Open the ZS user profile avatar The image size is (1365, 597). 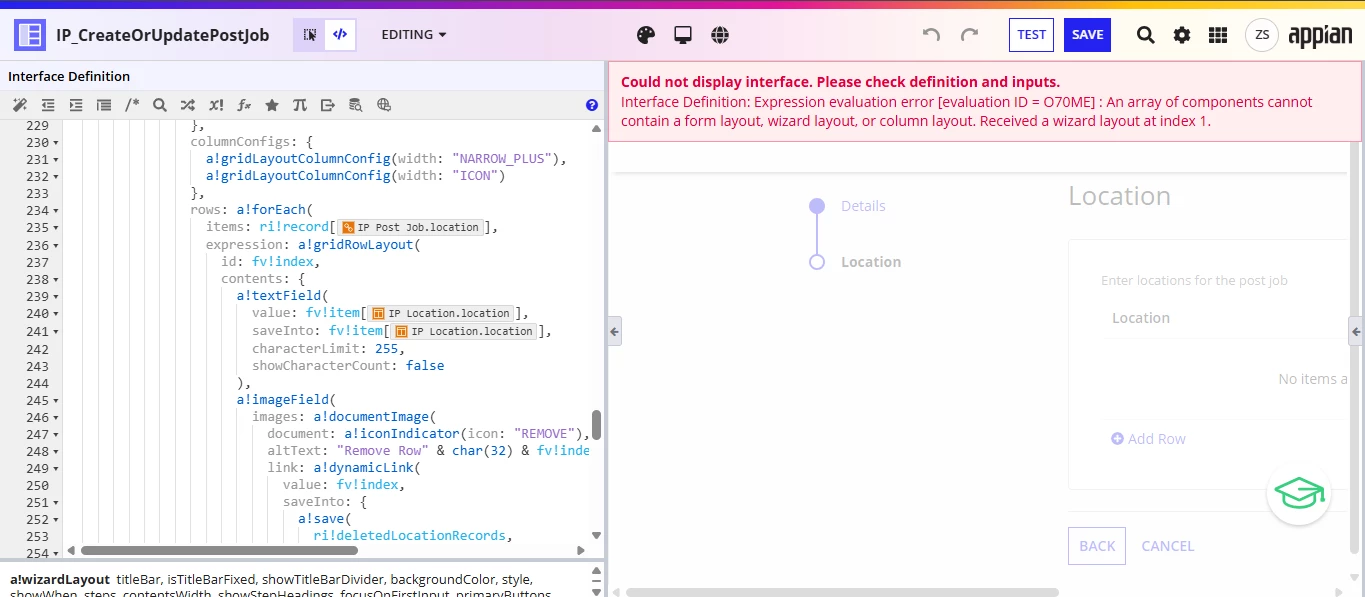pyautogui.click(x=1262, y=35)
